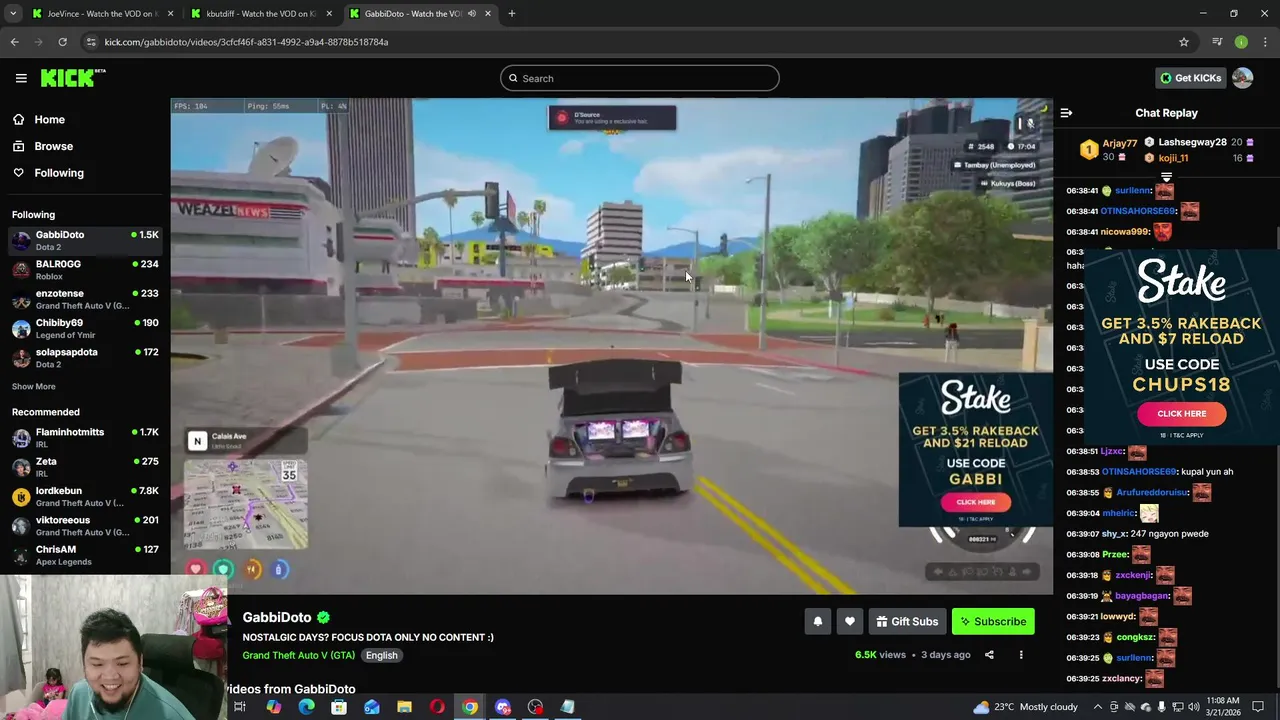This screenshot has width=1280, height=720.
Task: Open viktoreeous recommended channel
Action: coord(85,526)
